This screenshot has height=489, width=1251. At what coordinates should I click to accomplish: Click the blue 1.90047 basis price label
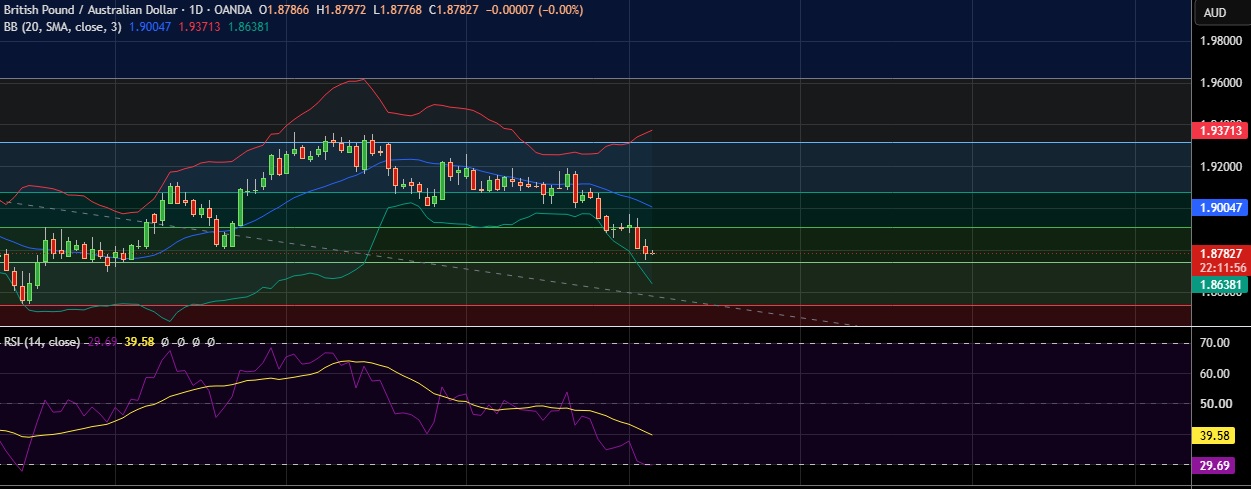pos(1222,208)
